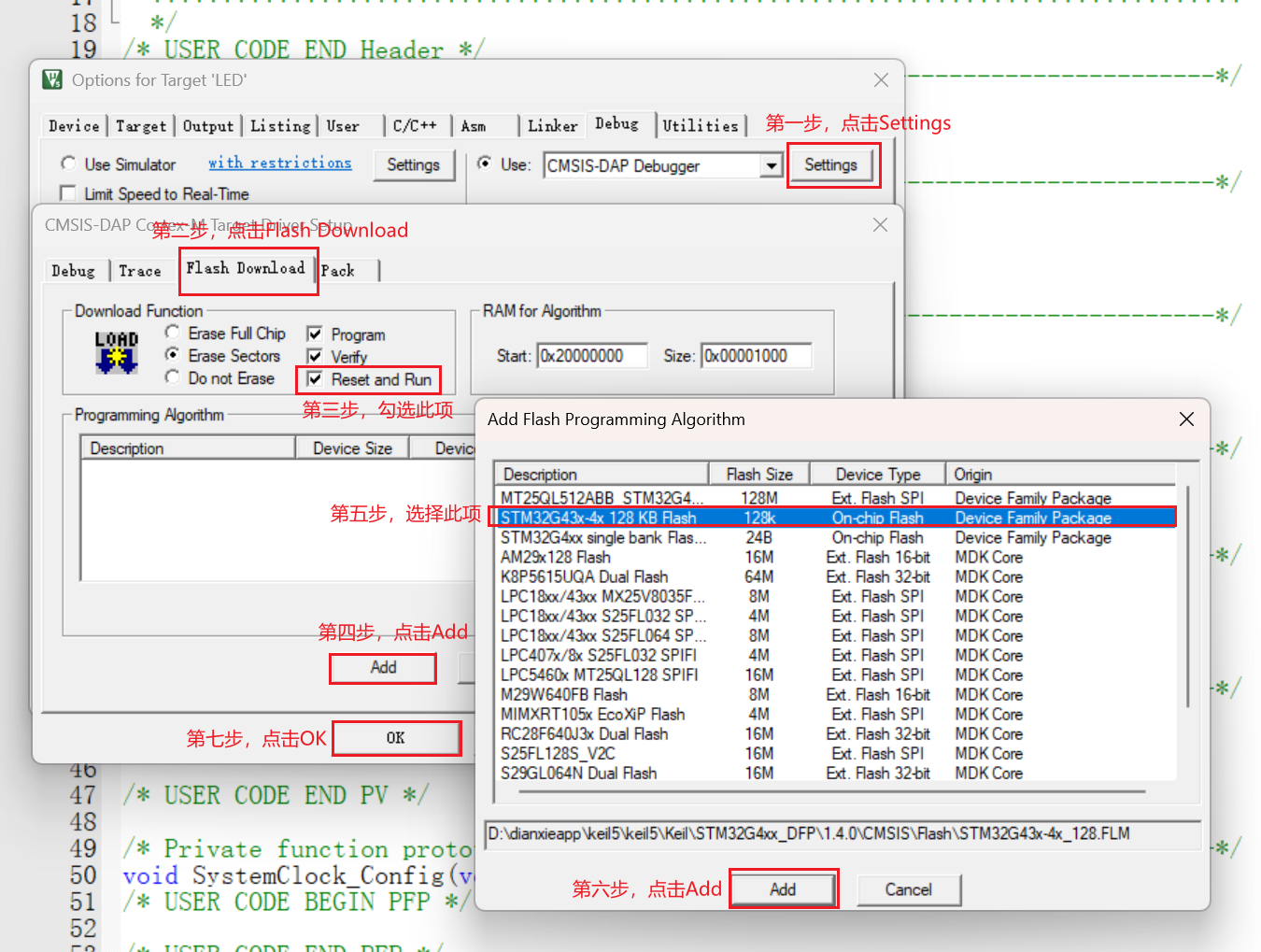Select S29GL064N Dual Flash row
The width and height of the screenshot is (1261, 952).
click(835, 773)
